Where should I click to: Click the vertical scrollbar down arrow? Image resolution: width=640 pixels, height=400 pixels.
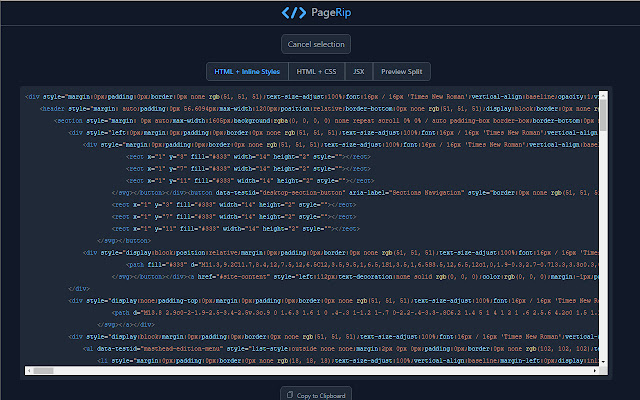click(x=603, y=362)
